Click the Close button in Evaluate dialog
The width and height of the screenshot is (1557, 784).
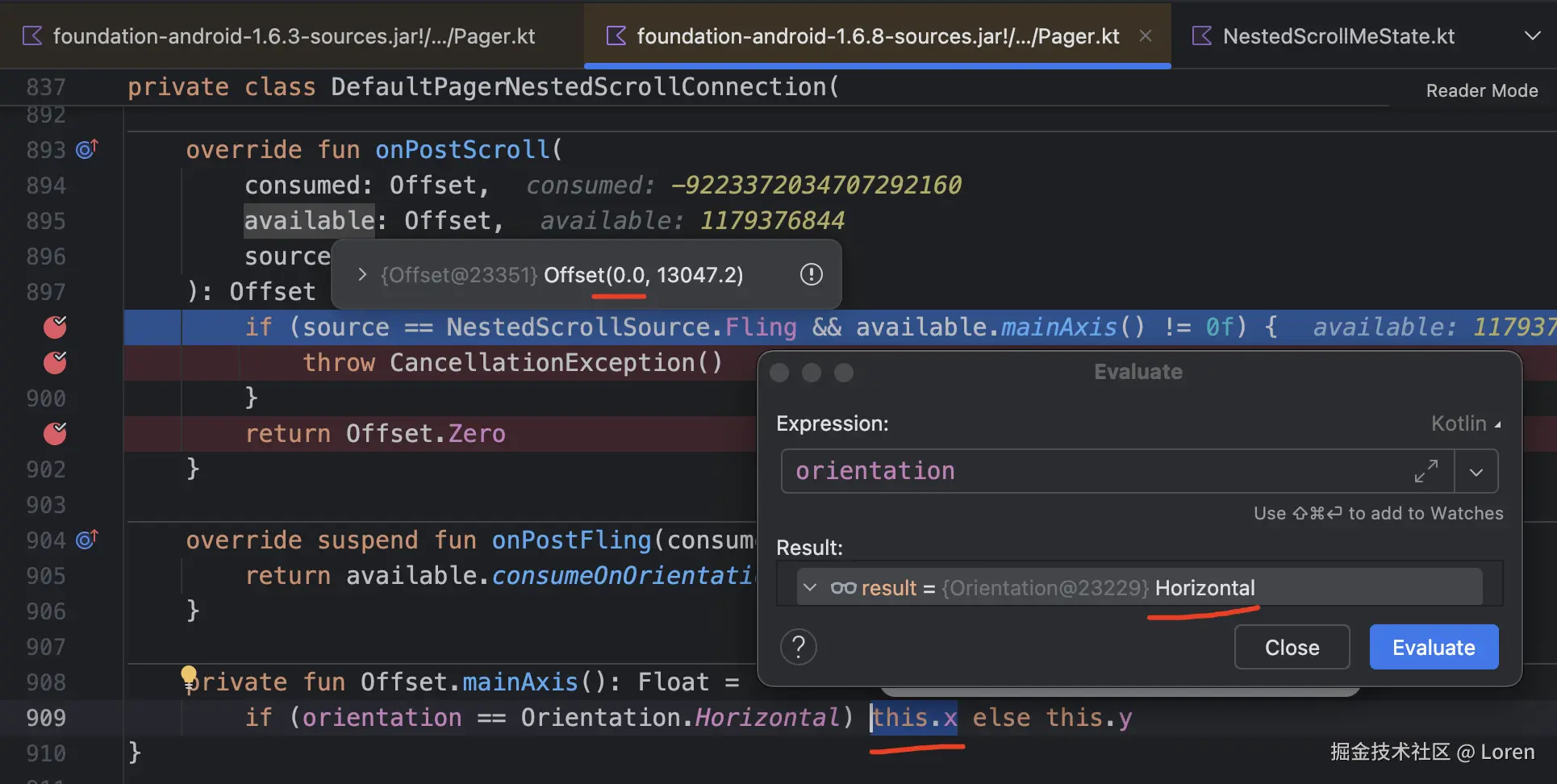(1291, 647)
